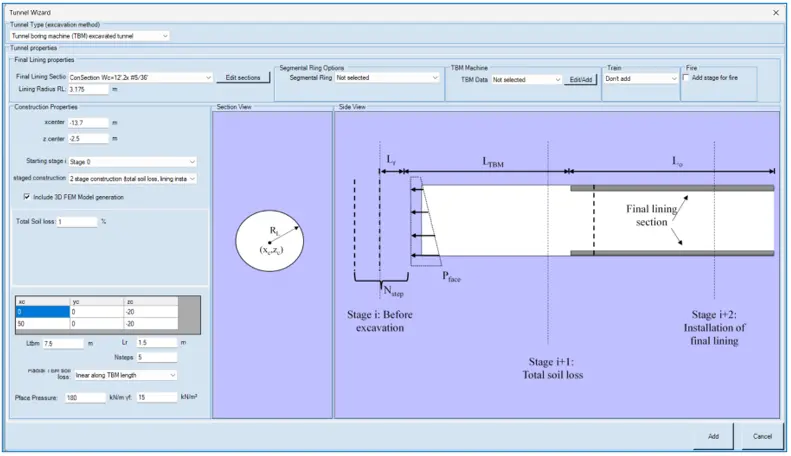Click the xcenter input field
The image size is (791, 456).
click(88, 123)
